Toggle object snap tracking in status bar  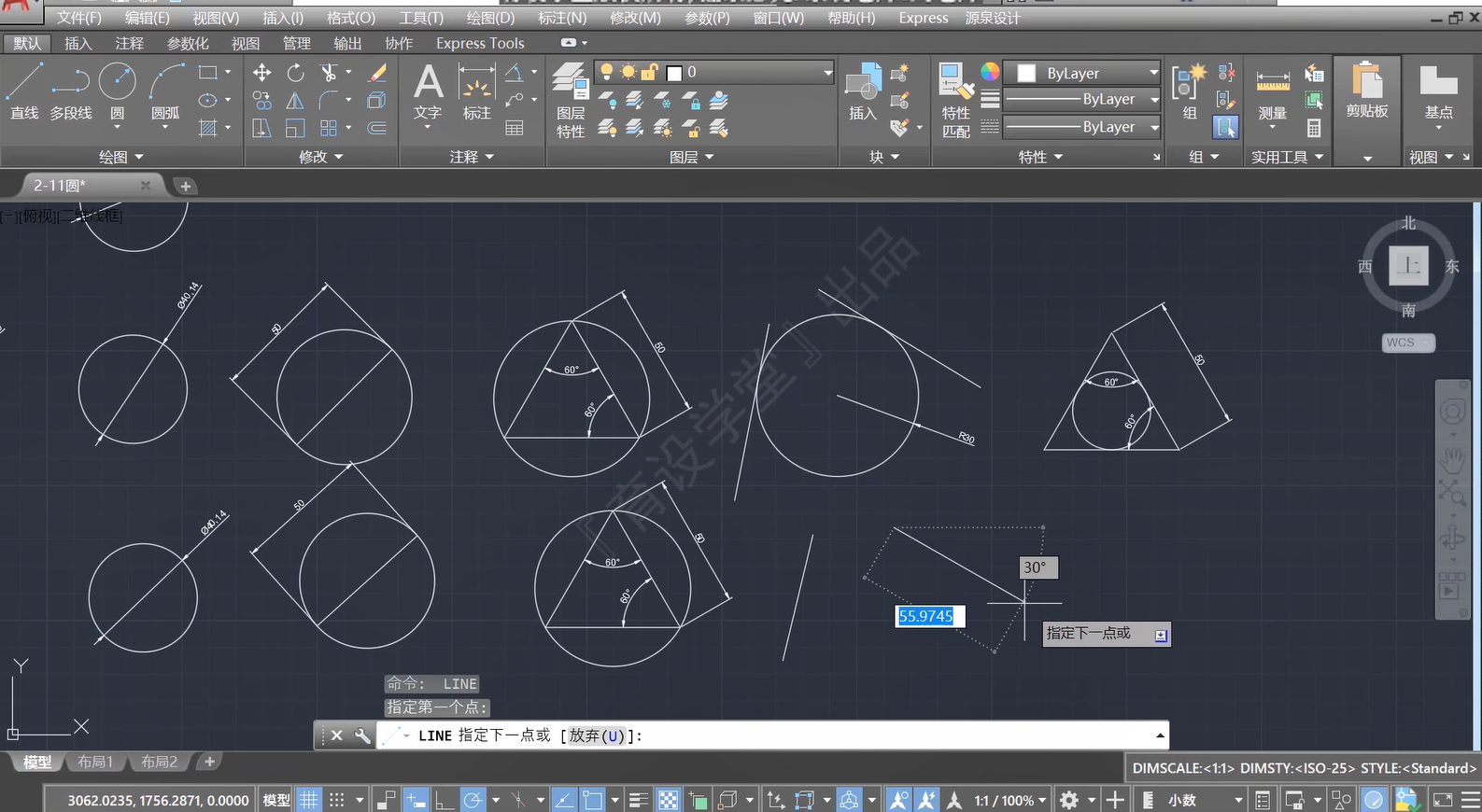coord(564,800)
